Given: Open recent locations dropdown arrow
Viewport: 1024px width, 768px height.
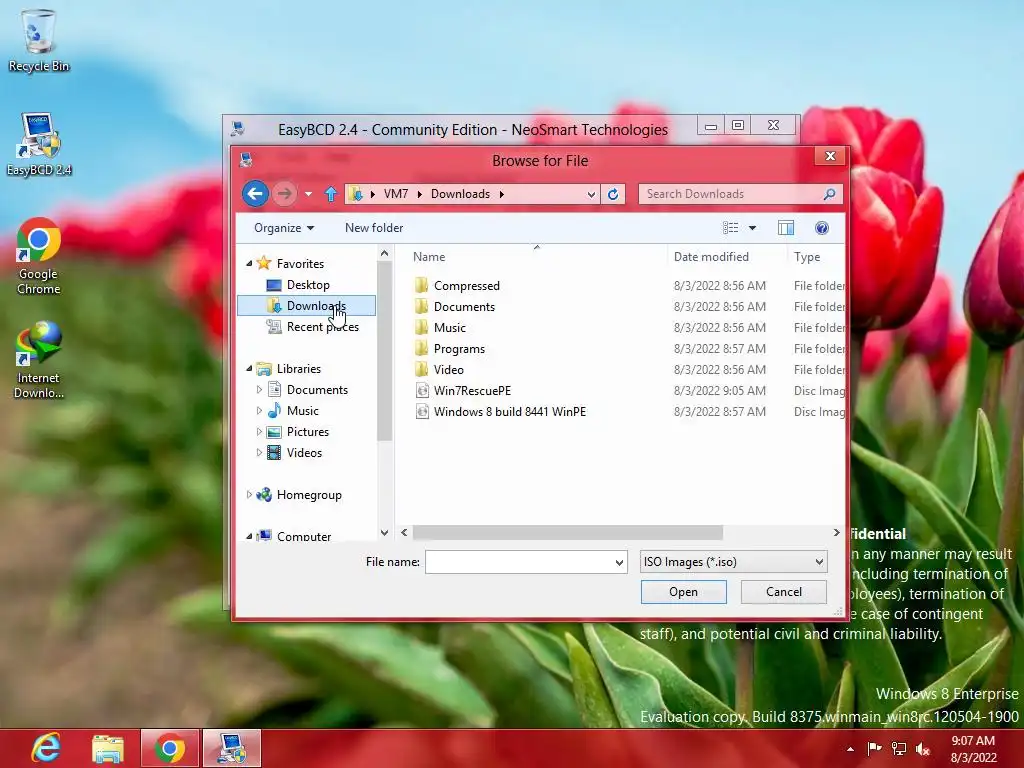Looking at the screenshot, I should (308, 194).
